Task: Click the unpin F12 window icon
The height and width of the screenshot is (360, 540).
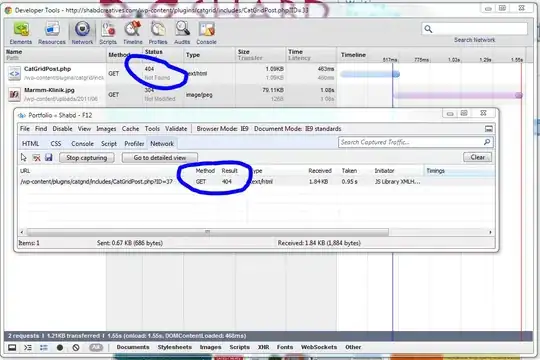Action: coord(488,129)
